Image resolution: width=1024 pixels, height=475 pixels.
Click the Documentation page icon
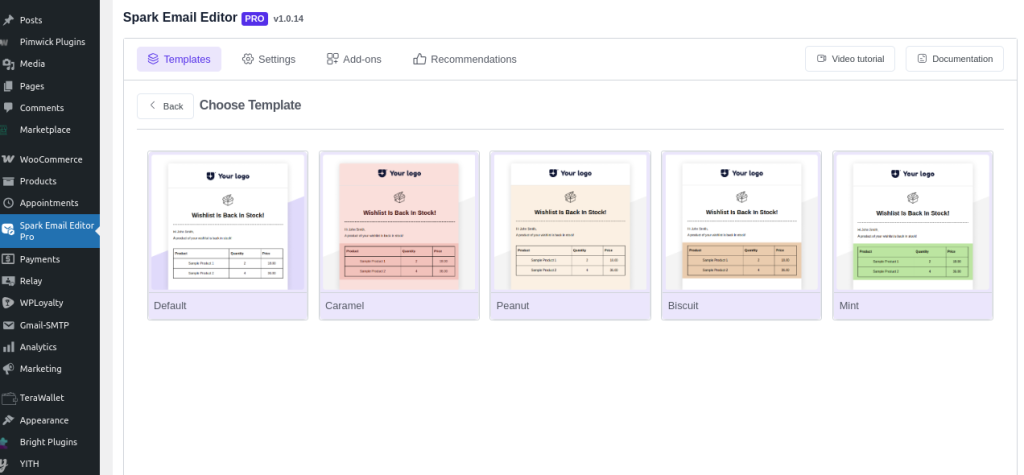[922, 59]
